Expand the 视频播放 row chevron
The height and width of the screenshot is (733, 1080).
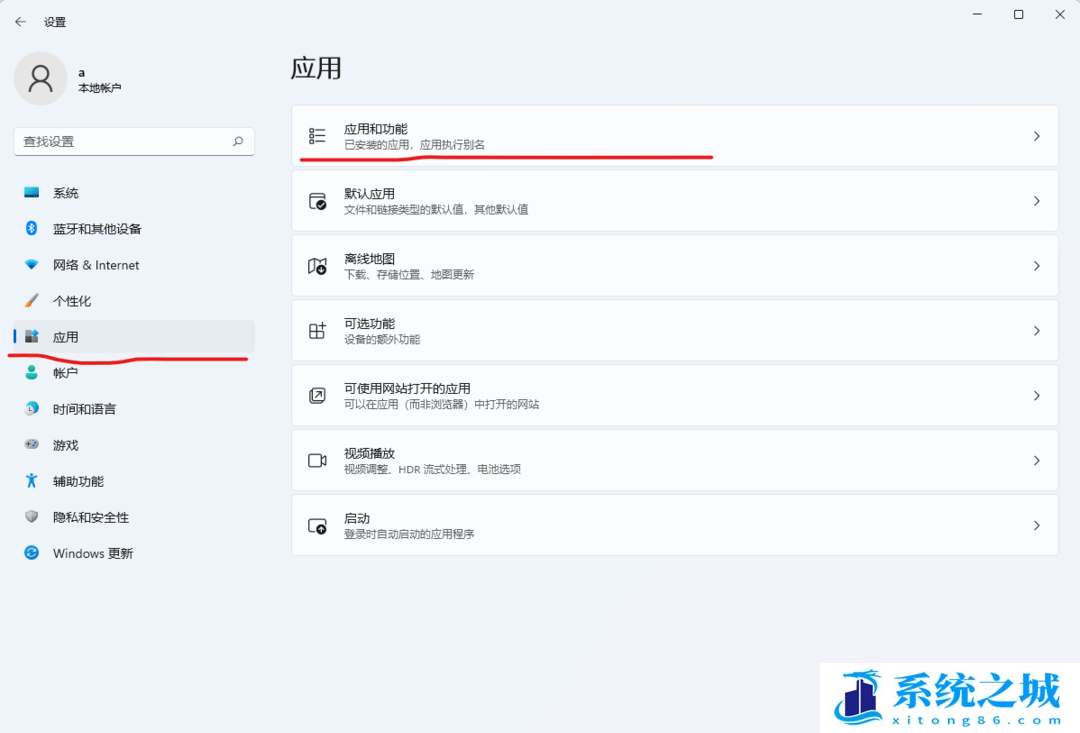1036,460
